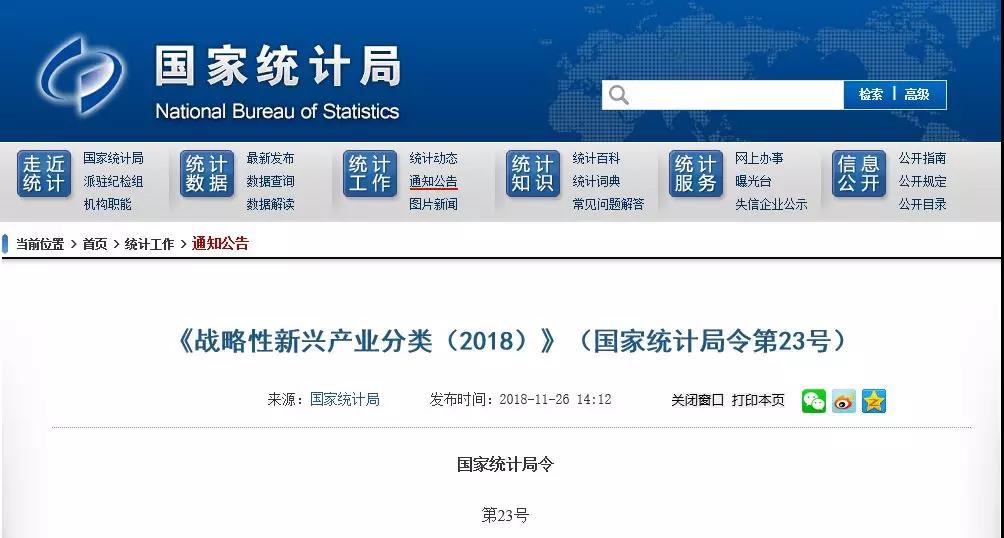Go to 首页 in breadcrumb
The height and width of the screenshot is (538, 1004).
tap(95, 244)
